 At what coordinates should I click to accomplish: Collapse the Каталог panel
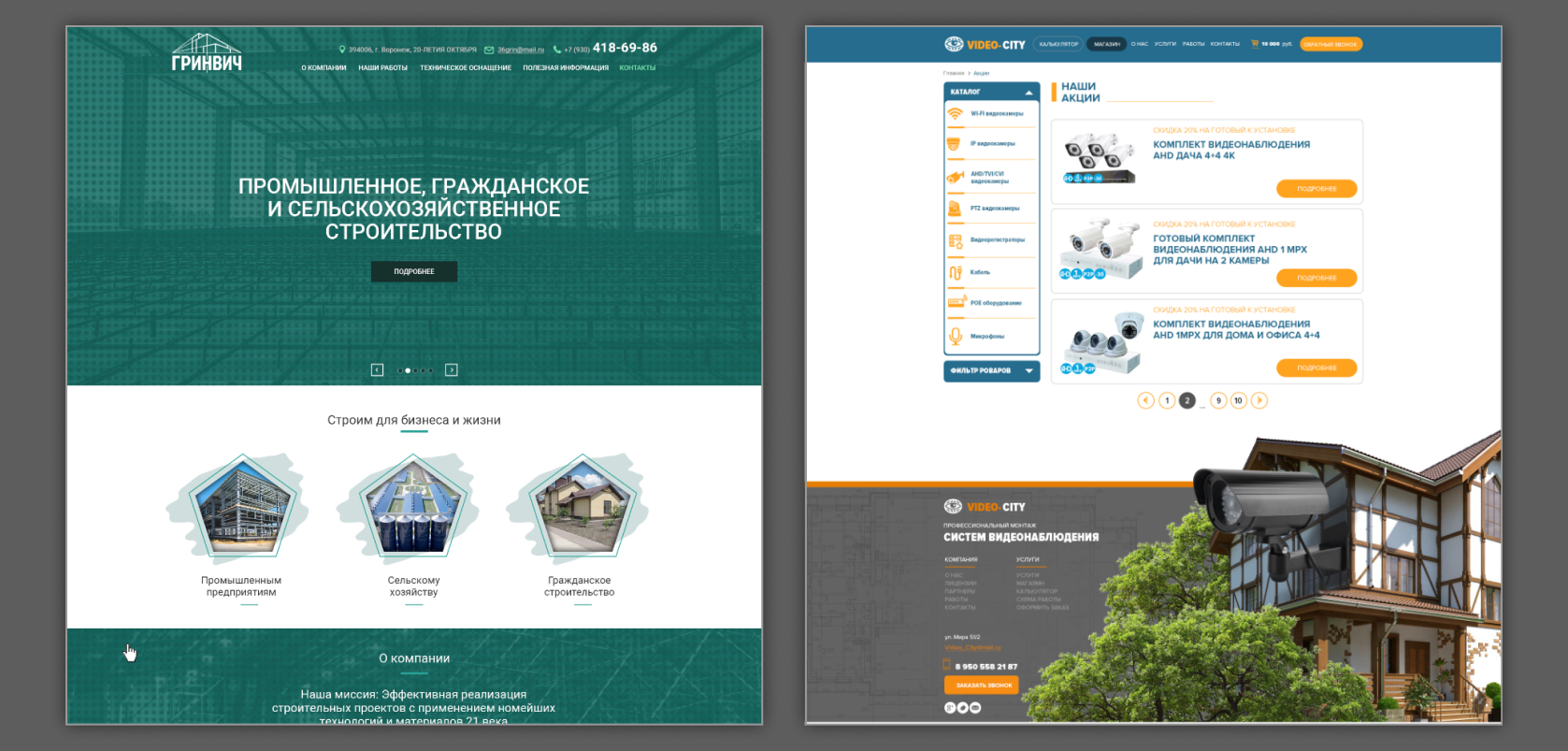[1029, 92]
